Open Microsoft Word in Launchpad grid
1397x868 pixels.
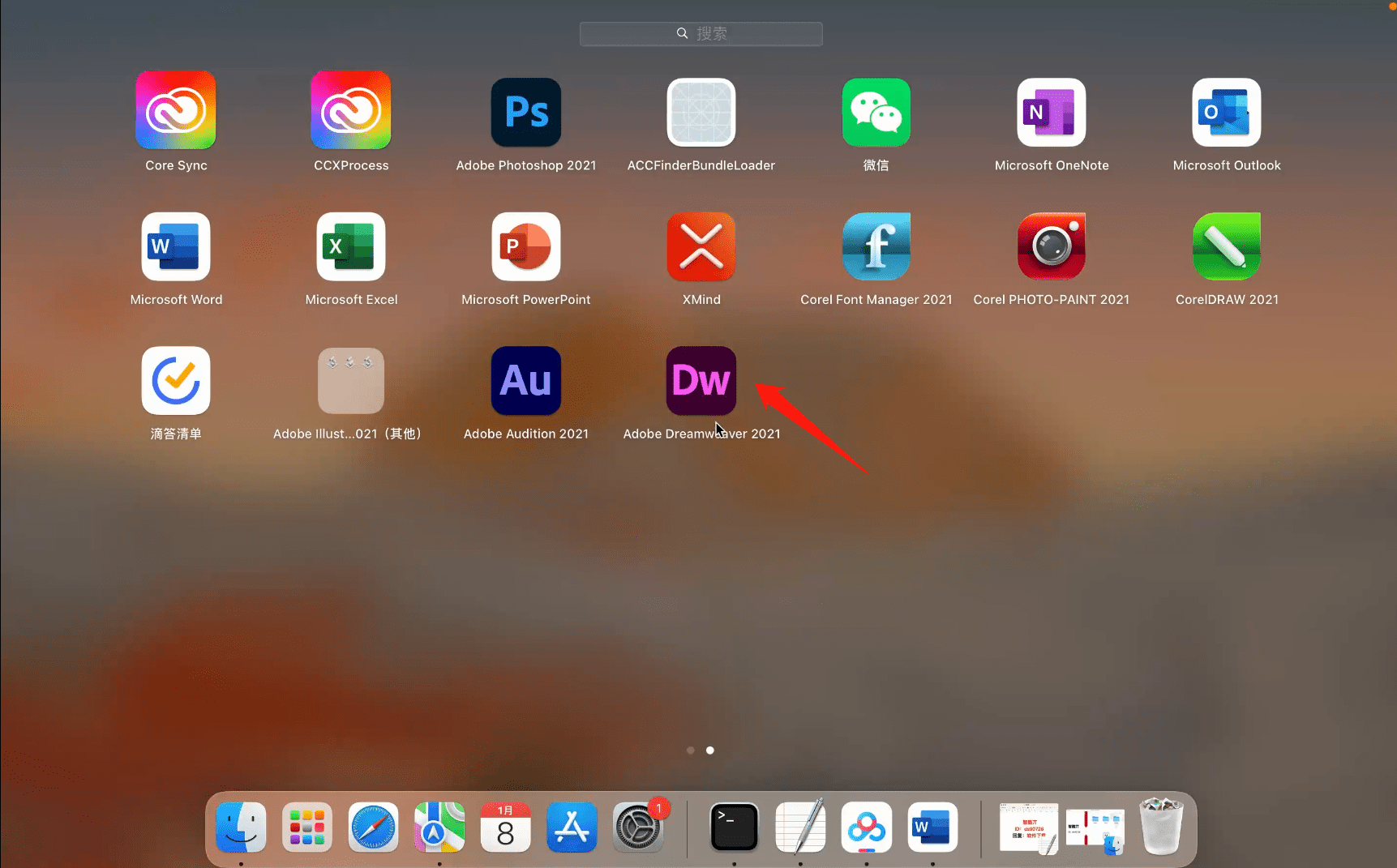tap(176, 246)
